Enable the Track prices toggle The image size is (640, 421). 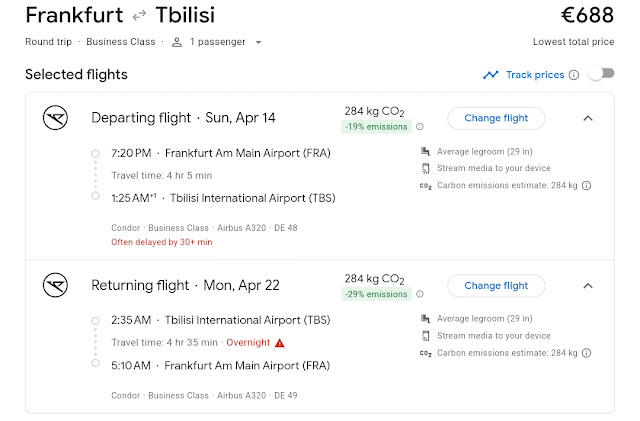(600, 75)
